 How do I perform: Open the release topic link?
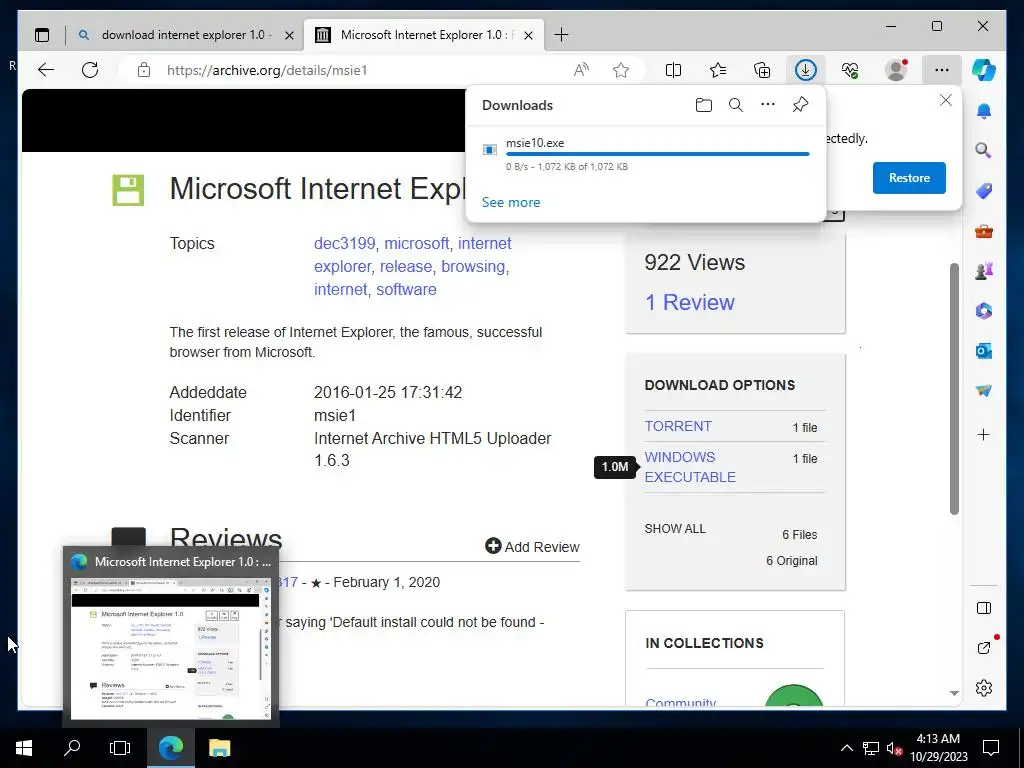[406, 266]
